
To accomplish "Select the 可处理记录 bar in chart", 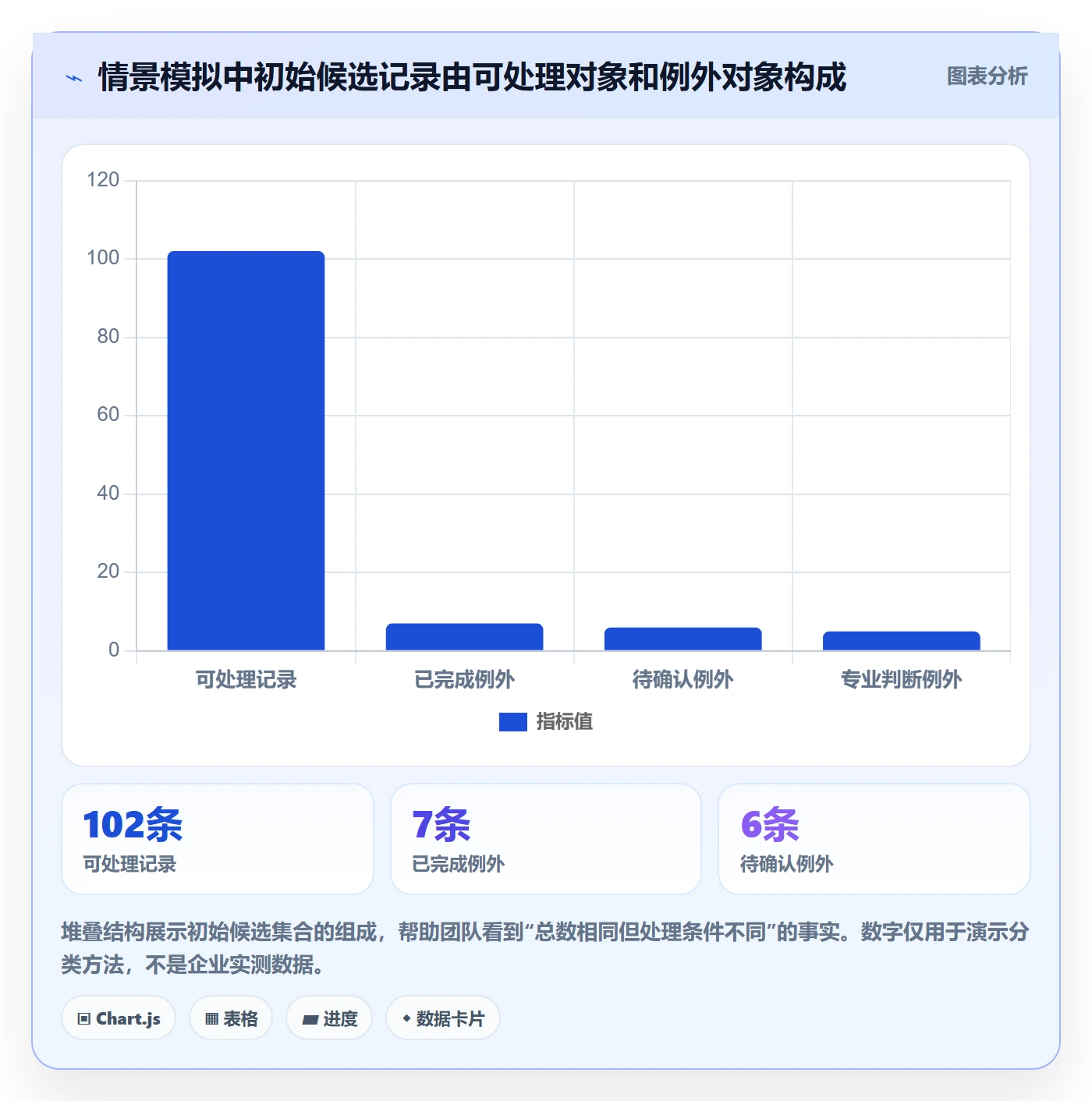I will pyautogui.click(x=246, y=451).
